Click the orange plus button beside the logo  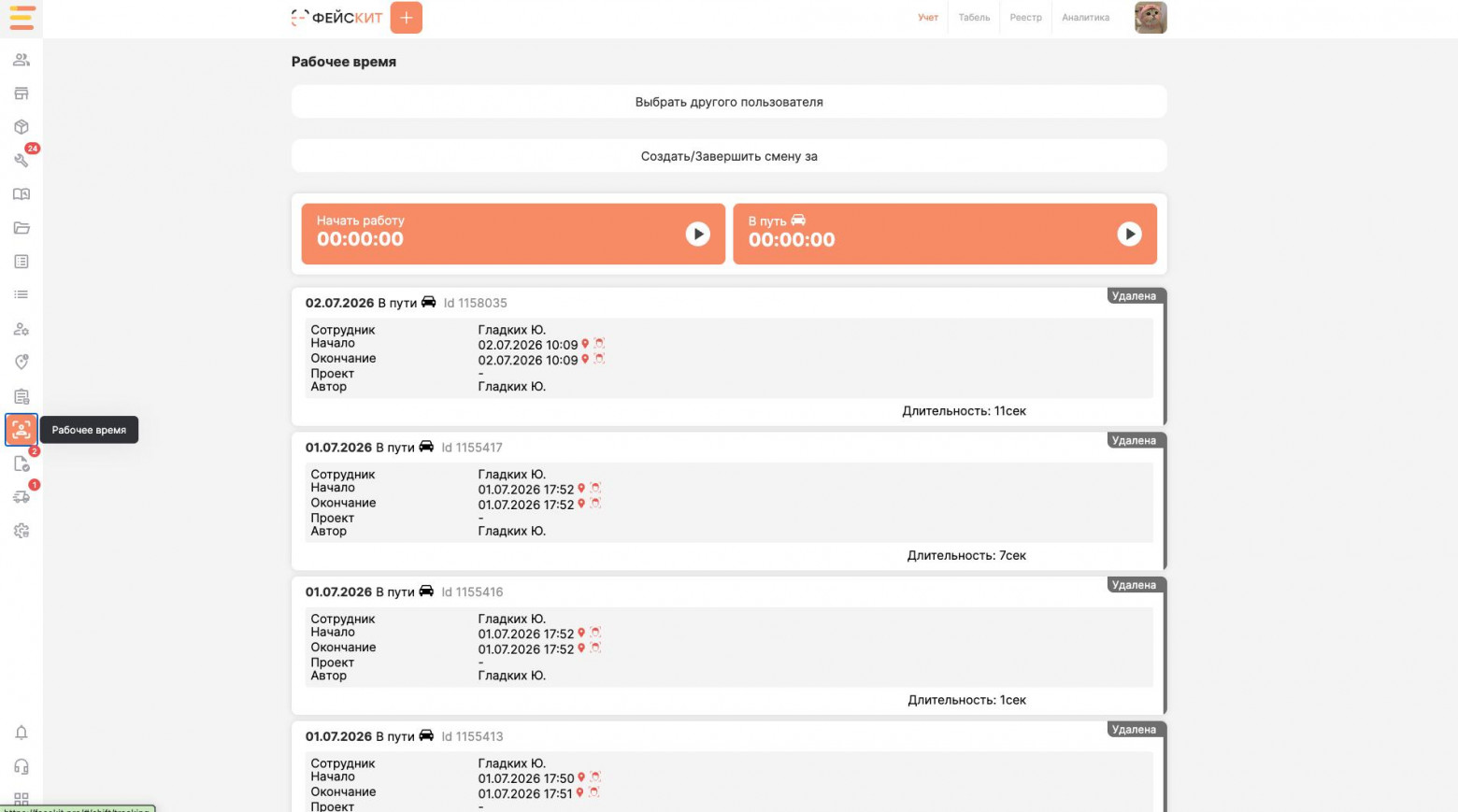tap(407, 18)
